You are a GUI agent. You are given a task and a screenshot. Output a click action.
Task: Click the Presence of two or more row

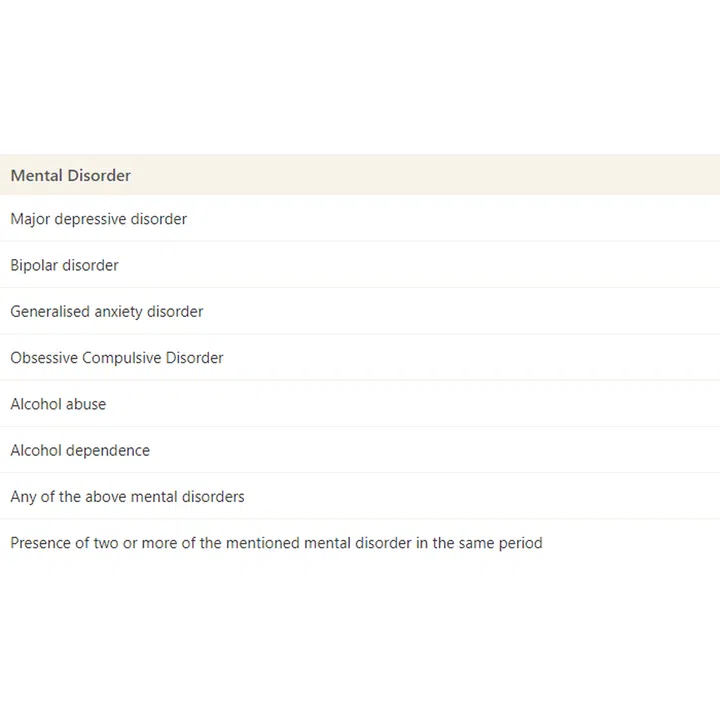click(x=276, y=543)
